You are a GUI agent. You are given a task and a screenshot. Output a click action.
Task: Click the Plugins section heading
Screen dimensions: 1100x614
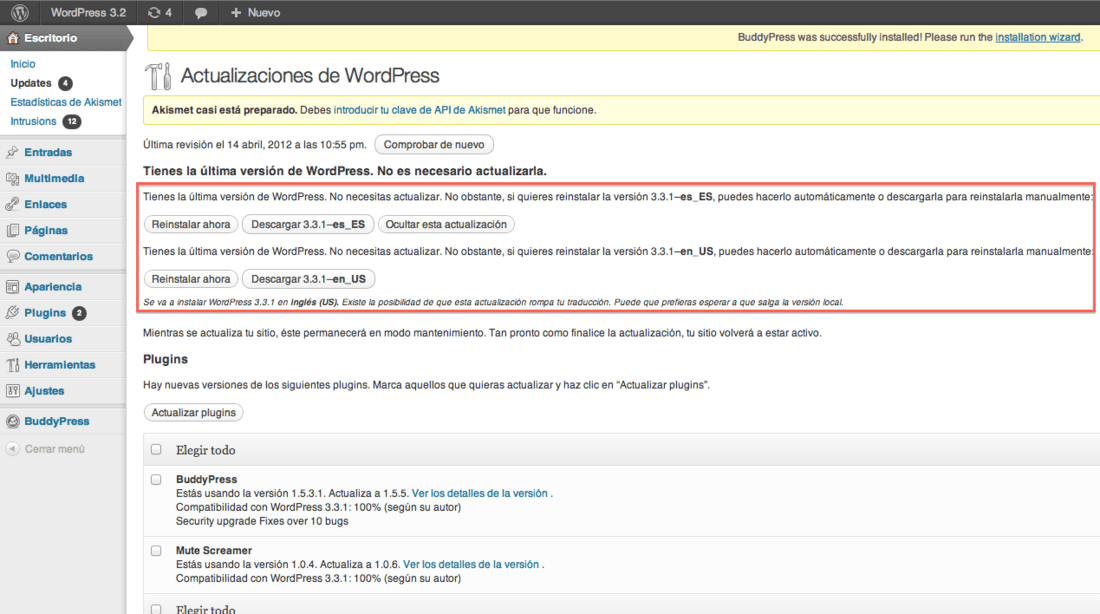pyautogui.click(x=166, y=359)
